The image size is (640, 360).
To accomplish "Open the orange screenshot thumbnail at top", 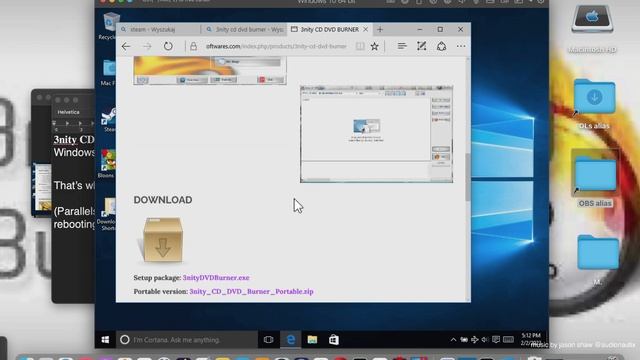I will pos(210,71).
